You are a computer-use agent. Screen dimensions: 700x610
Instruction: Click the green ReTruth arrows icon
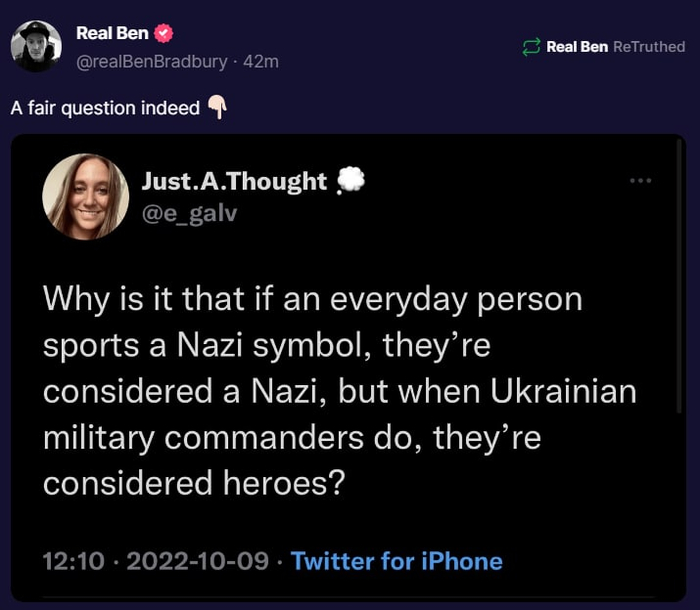click(532, 47)
